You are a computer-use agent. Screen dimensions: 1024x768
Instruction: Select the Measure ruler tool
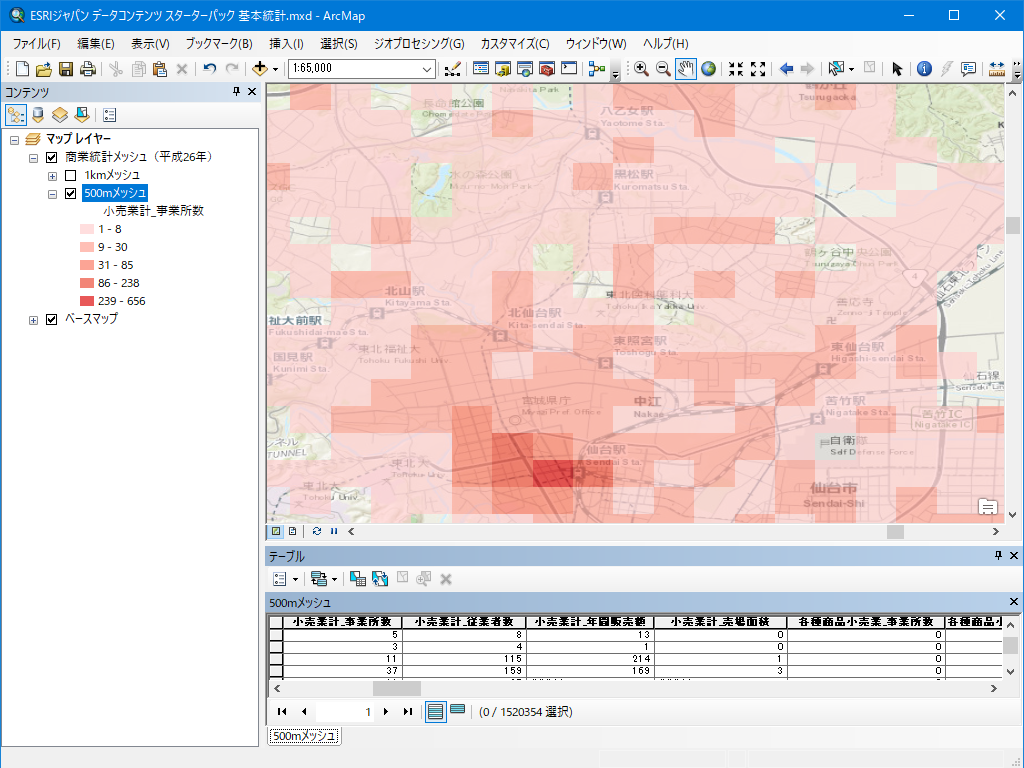point(997,69)
